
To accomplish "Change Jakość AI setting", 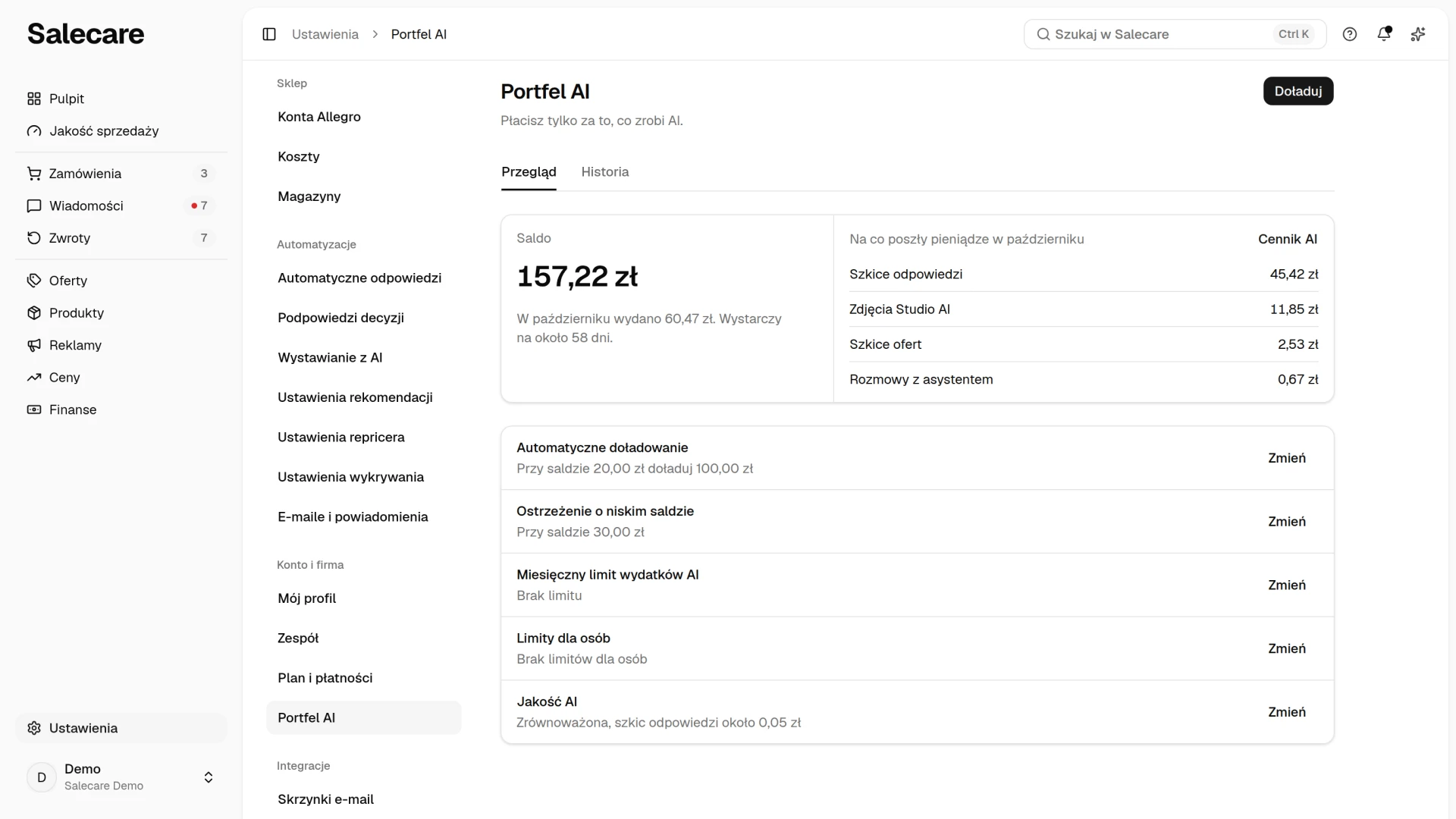I will point(1287,712).
